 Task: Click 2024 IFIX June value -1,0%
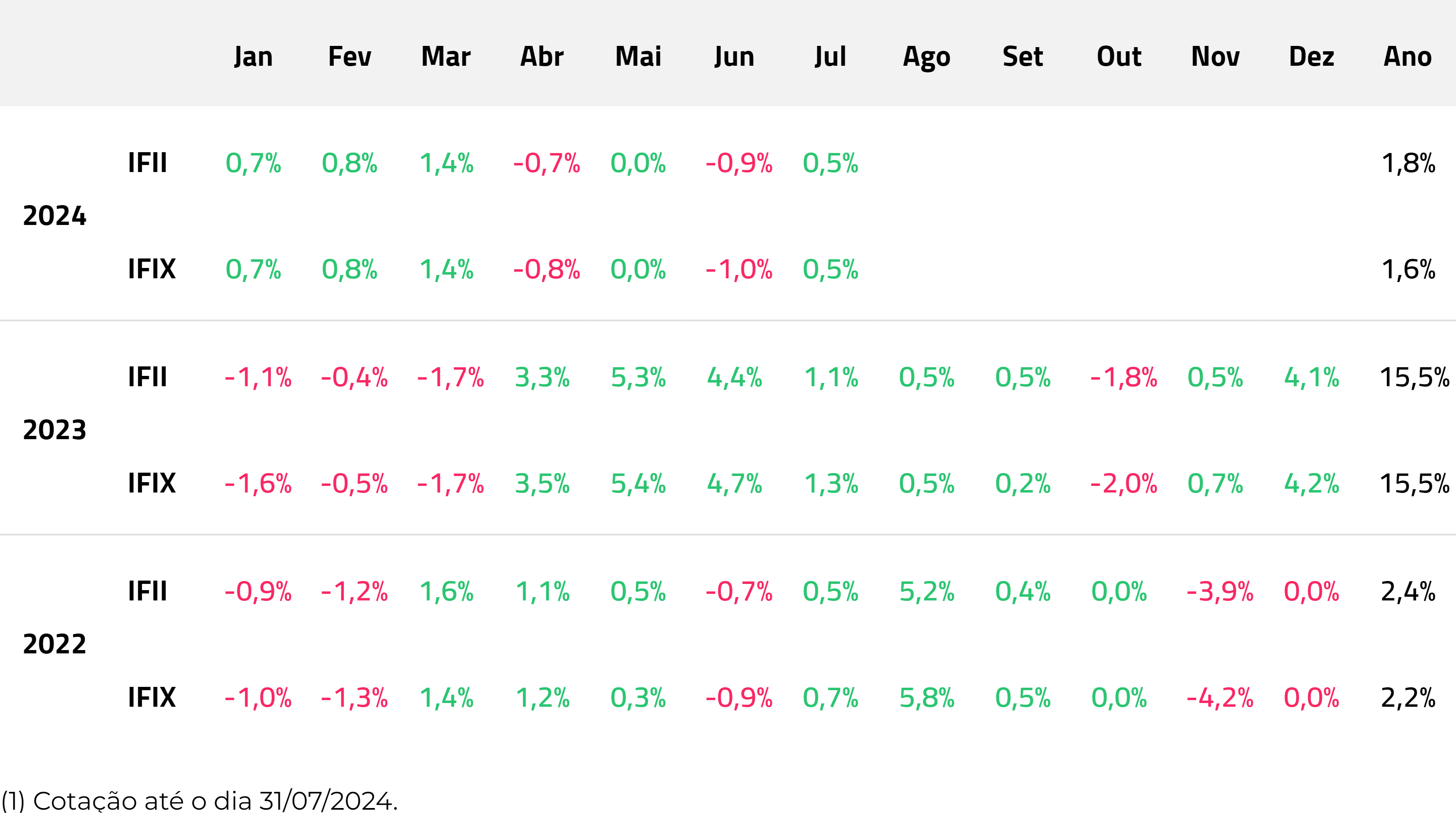(739, 270)
